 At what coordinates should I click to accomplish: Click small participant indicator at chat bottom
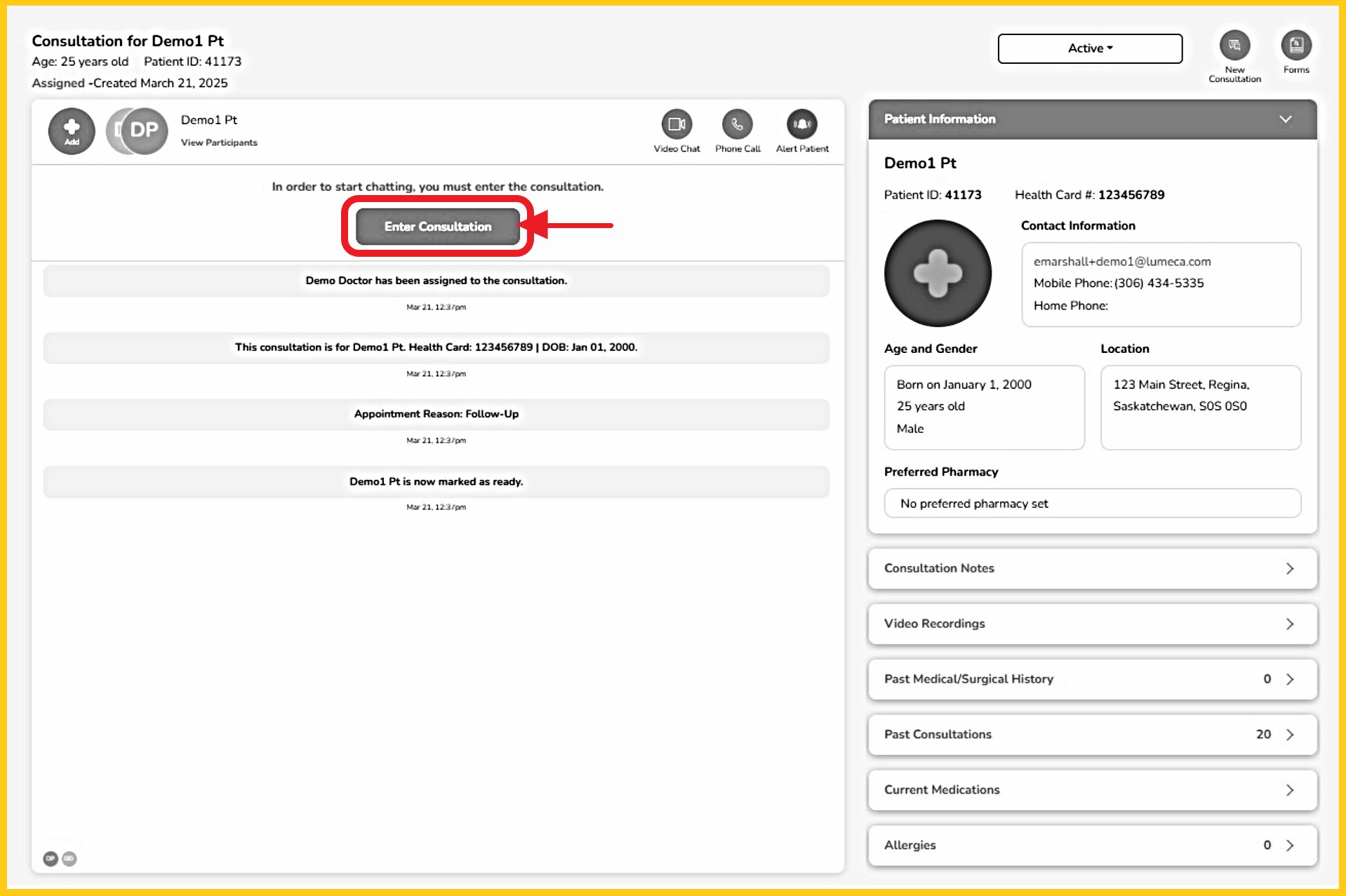coord(51,859)
